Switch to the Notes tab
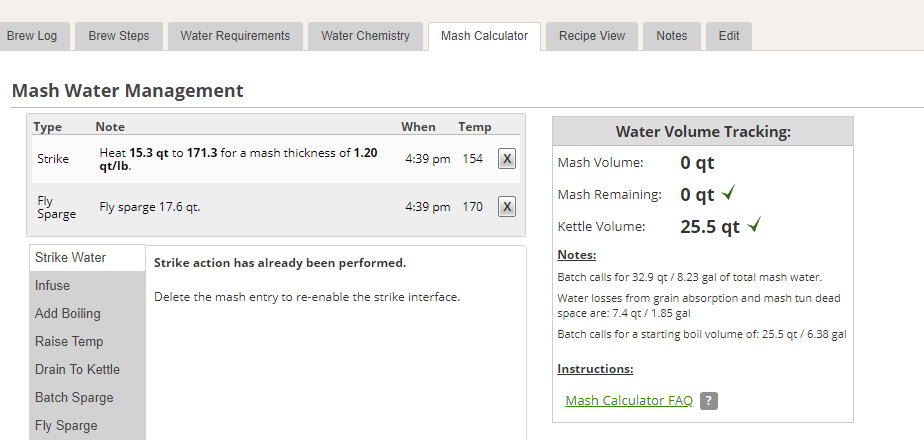The width and height of the screenshot is (924, 440). coord(672,36)
